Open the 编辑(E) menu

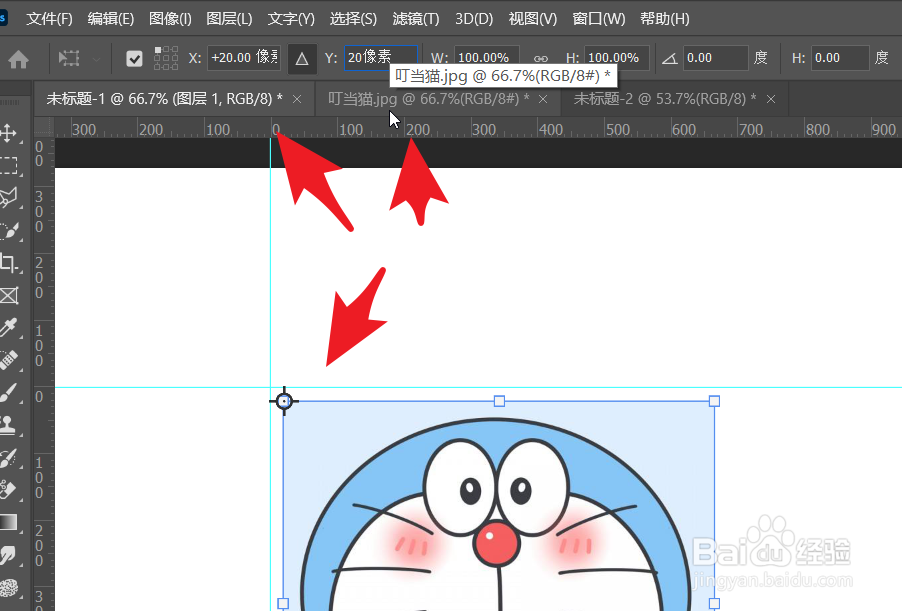[x=110, y=19]
